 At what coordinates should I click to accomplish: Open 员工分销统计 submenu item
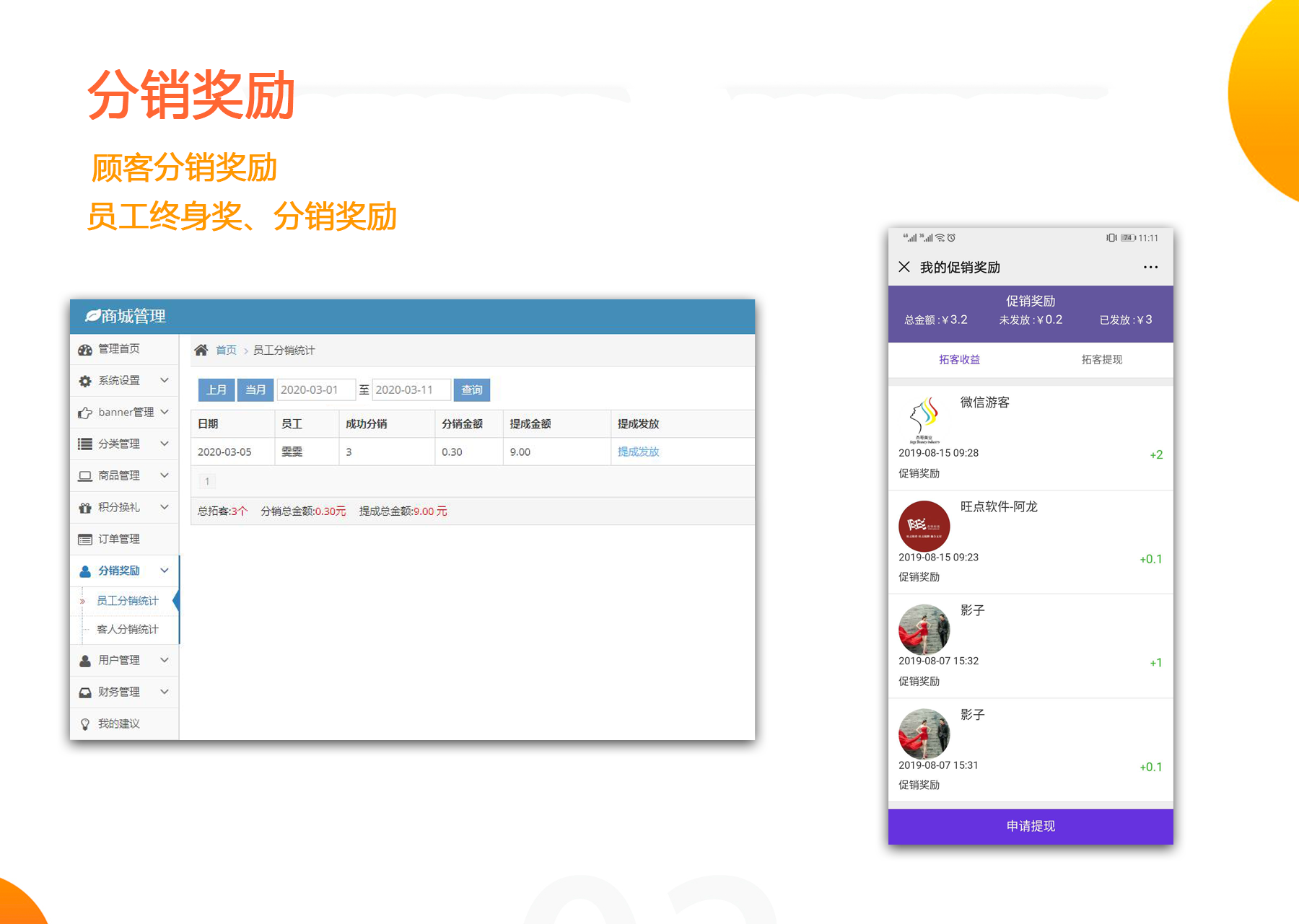tap(128, 601)
